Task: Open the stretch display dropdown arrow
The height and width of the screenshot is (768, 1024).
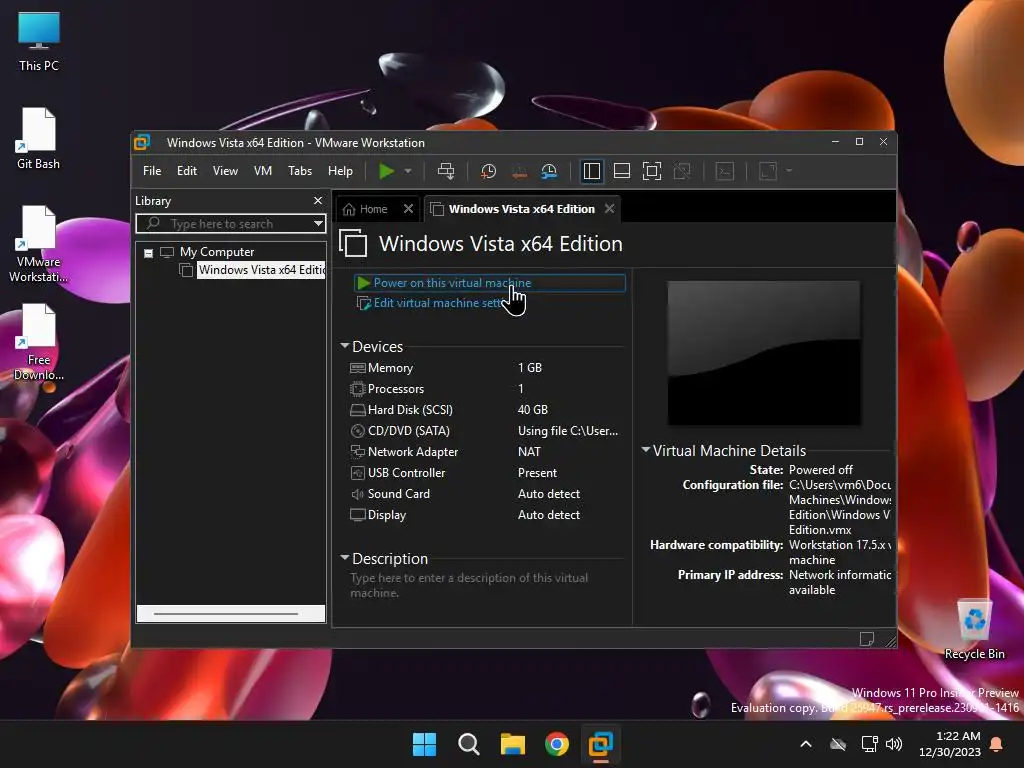Action: pyautogui.click(x=789, y=171)
